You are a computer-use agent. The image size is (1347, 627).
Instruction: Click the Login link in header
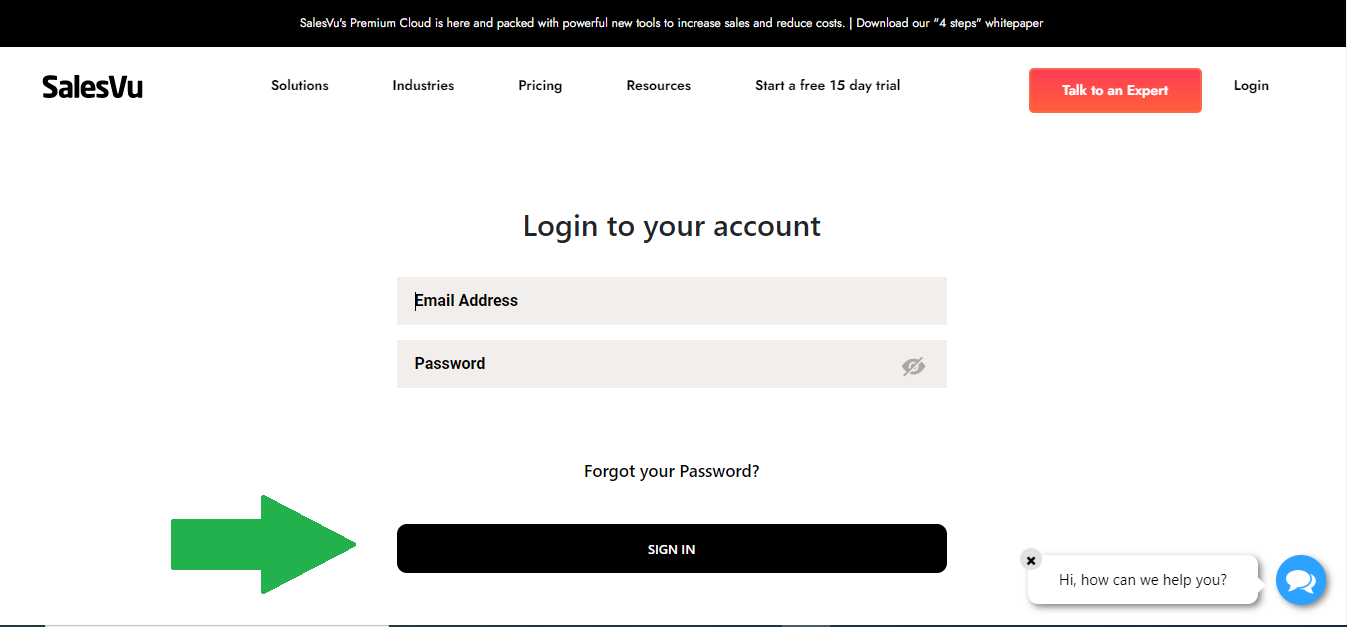coord(1250,86)
